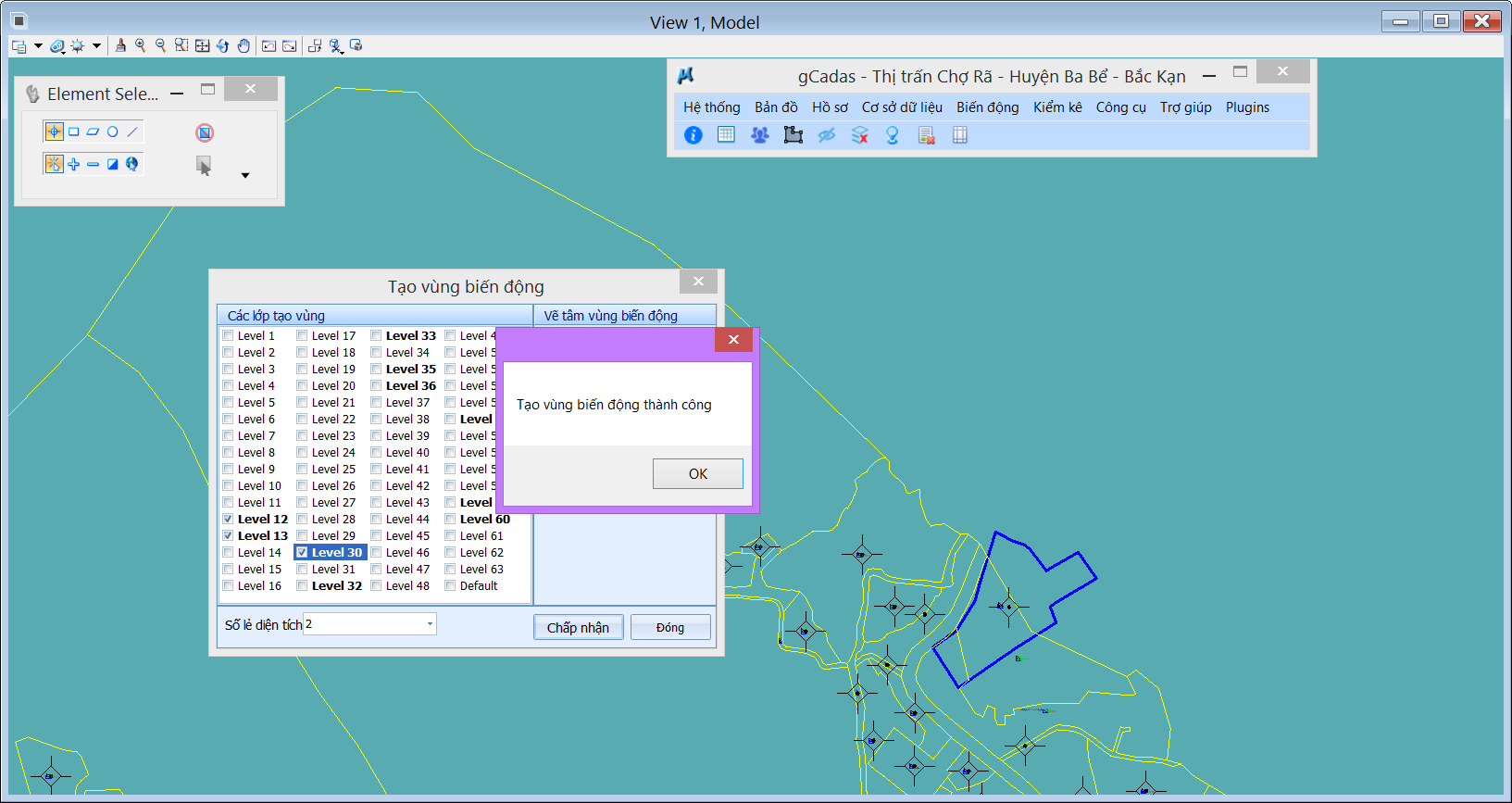The height and width of the screenshot is (803, 1512).
Task: Click the Fit View icon
Action: [202, 45]
